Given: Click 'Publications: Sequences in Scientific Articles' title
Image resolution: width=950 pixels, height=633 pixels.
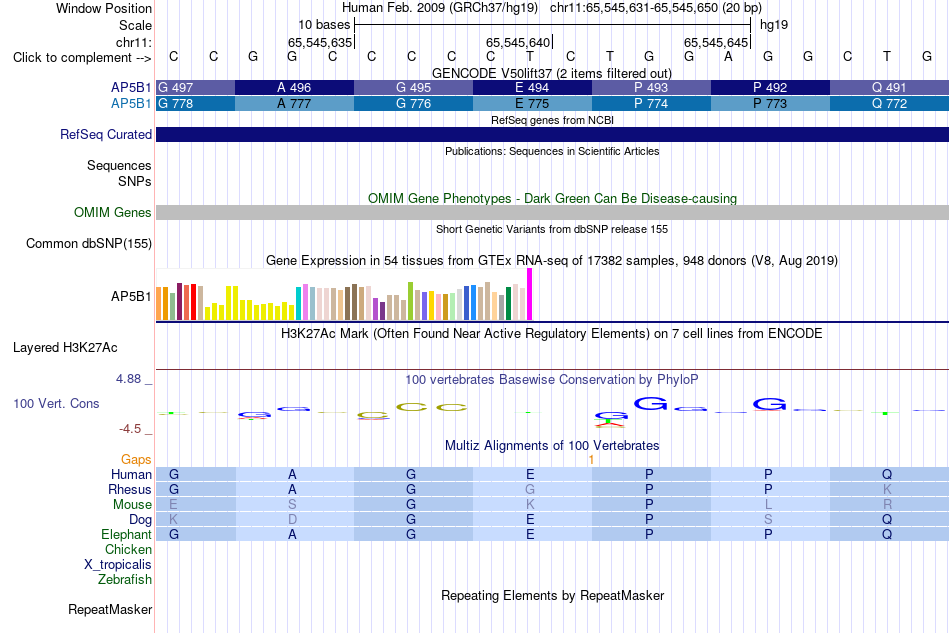Looking at the screenshot, I should point(552,151).
